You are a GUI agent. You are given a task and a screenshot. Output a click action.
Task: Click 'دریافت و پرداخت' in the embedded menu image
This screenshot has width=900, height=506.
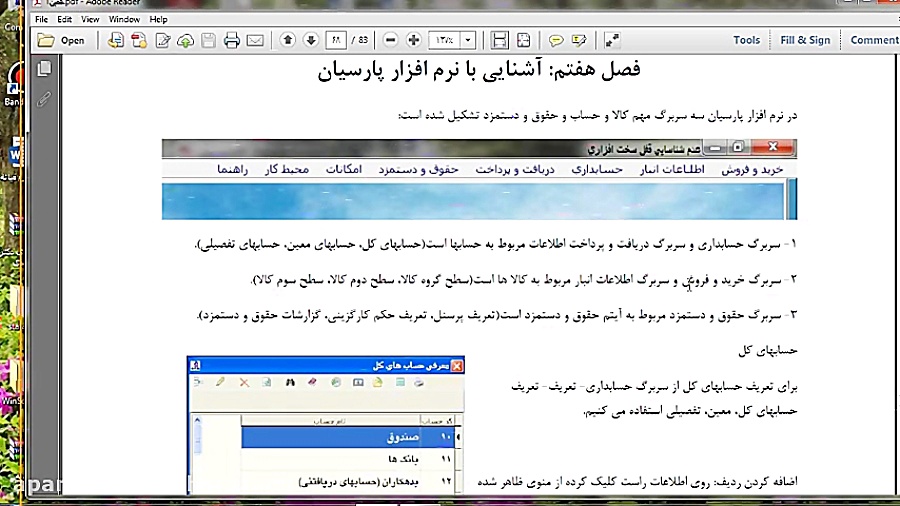pyautogui.click(x=515, y=169)
